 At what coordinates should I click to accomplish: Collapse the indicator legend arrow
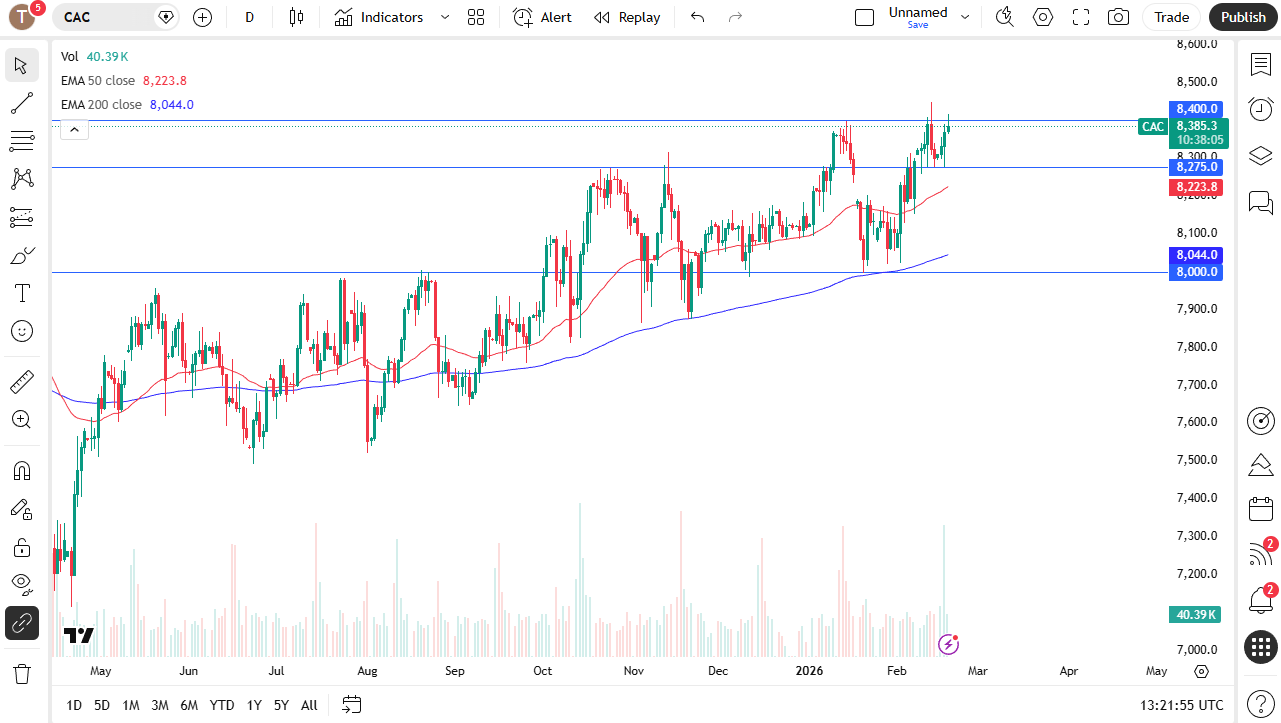(x=74, y=129)
